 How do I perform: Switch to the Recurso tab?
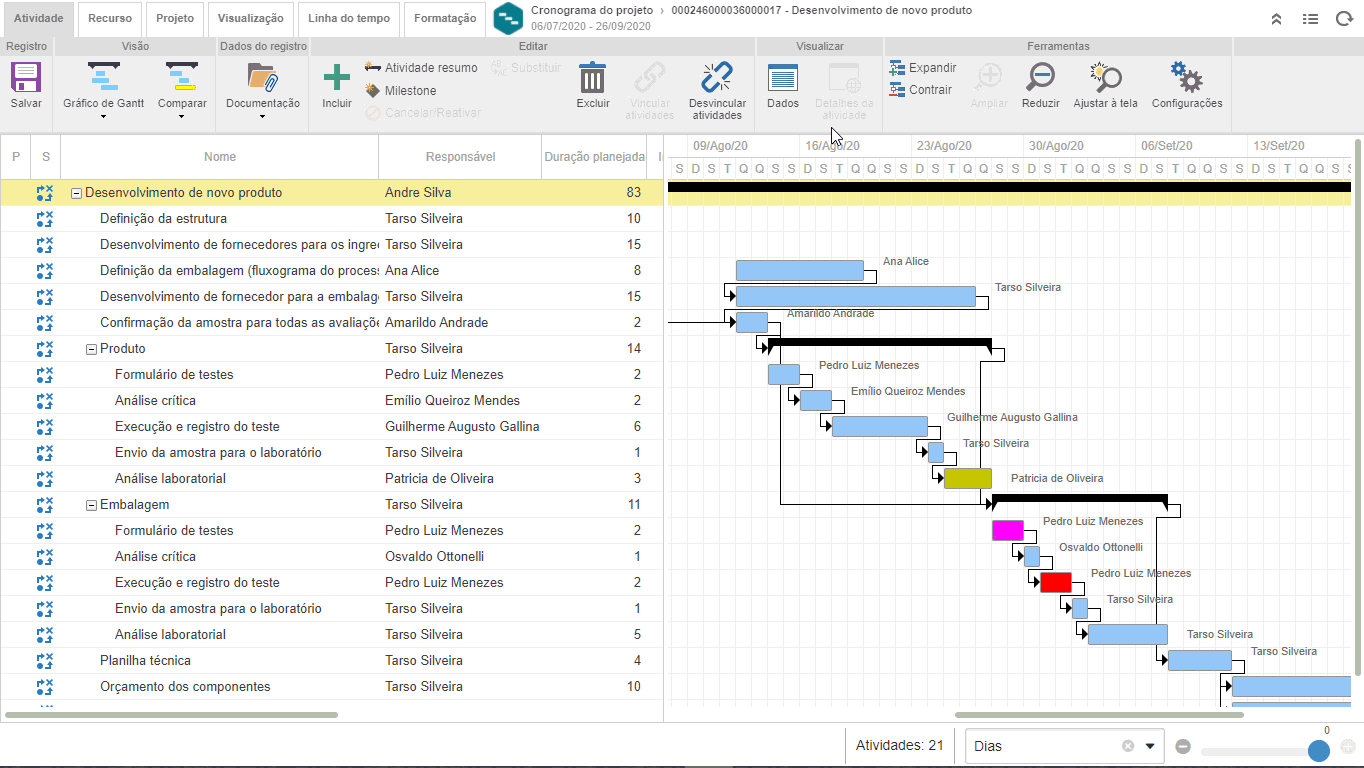pos(110,18)
